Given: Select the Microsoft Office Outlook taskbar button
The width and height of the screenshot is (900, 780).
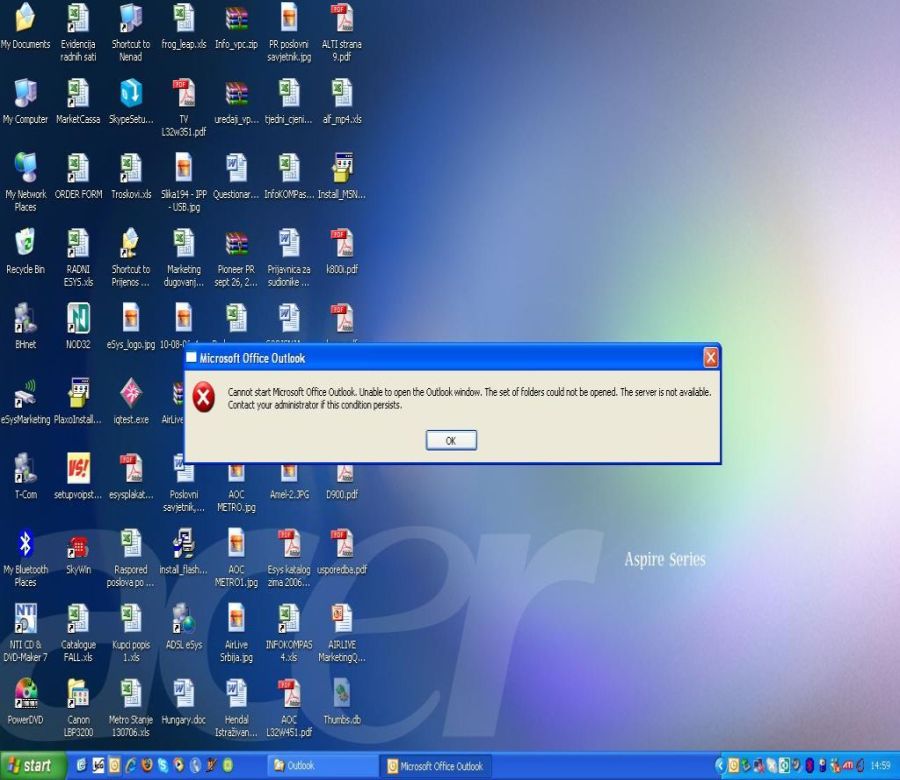Looking at the screenshot, I should (x=436, y=766).
